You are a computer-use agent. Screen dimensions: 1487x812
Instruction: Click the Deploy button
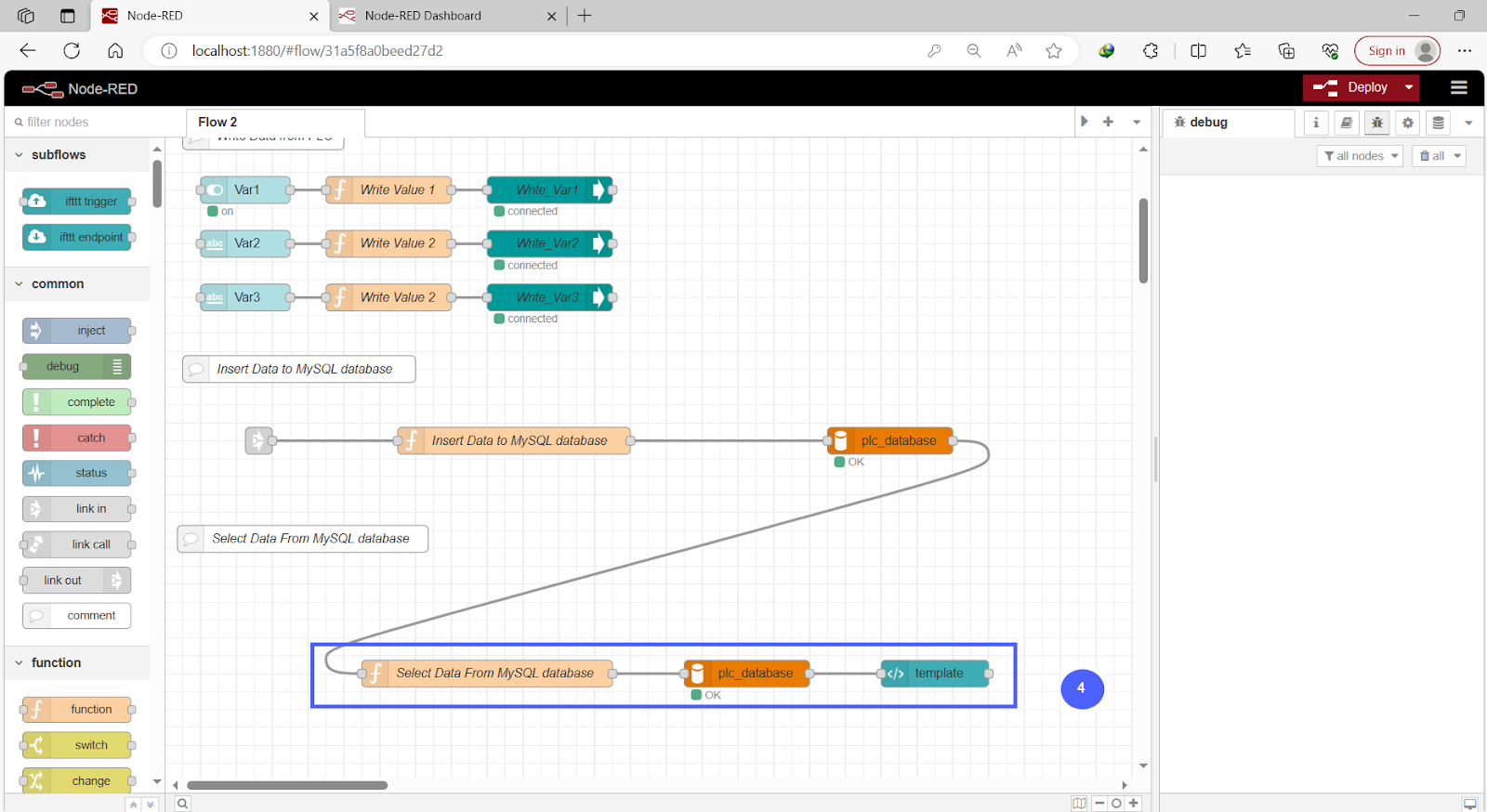pos(1350,87)
